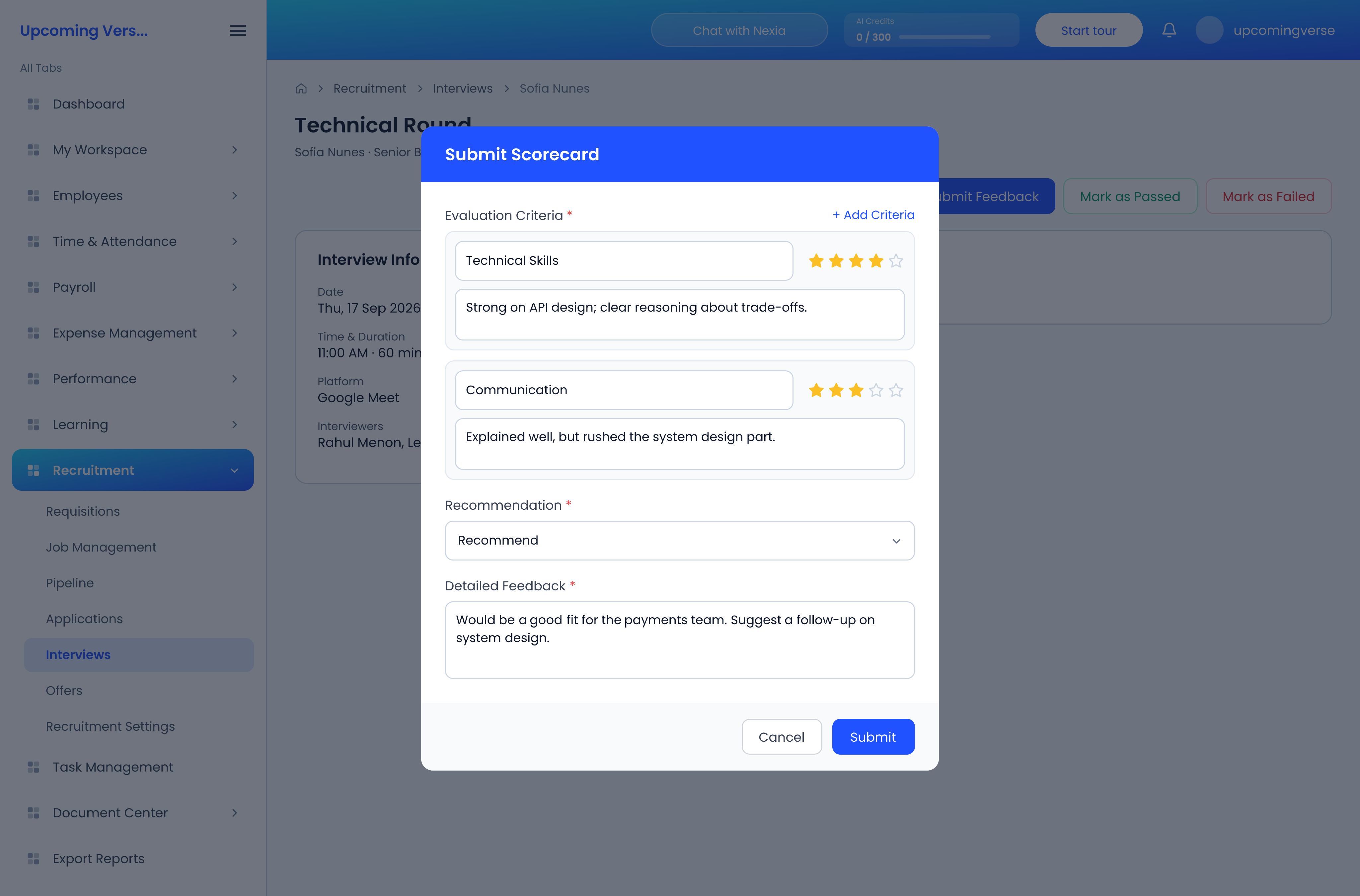Viewport: 1360px width, 896px height.
Task: Click the Communication comment textarea
Action: coord(679,444)
